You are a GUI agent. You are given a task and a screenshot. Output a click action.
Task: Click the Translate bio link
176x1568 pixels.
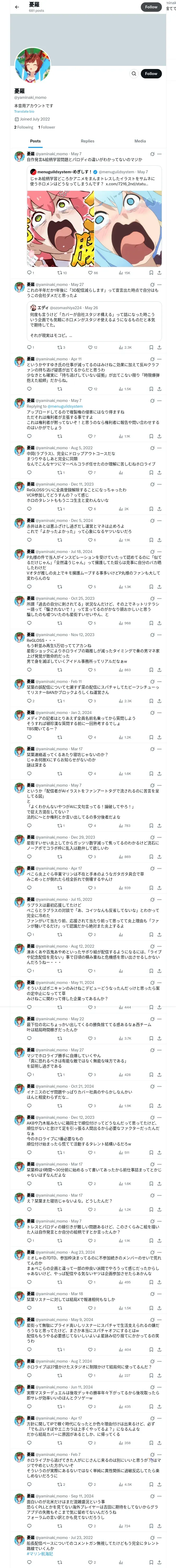[24, 111]
